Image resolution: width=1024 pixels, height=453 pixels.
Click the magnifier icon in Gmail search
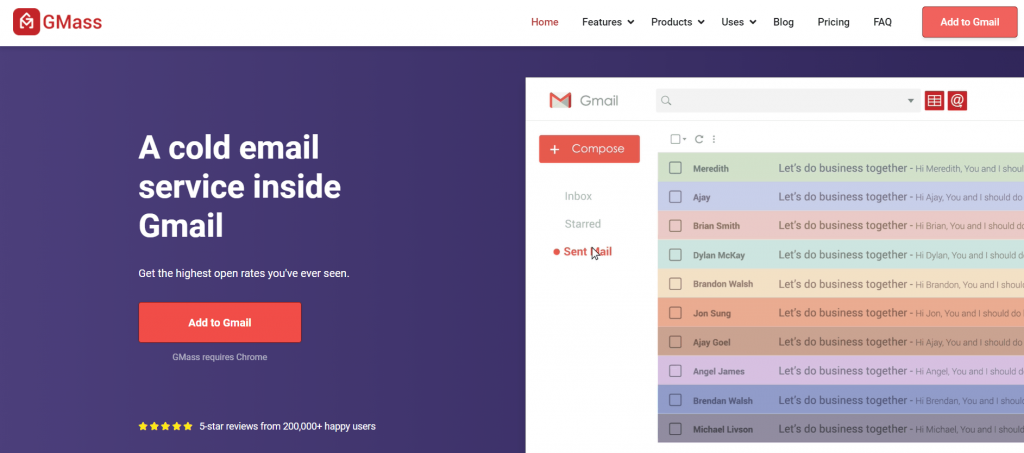pos(667,101)
